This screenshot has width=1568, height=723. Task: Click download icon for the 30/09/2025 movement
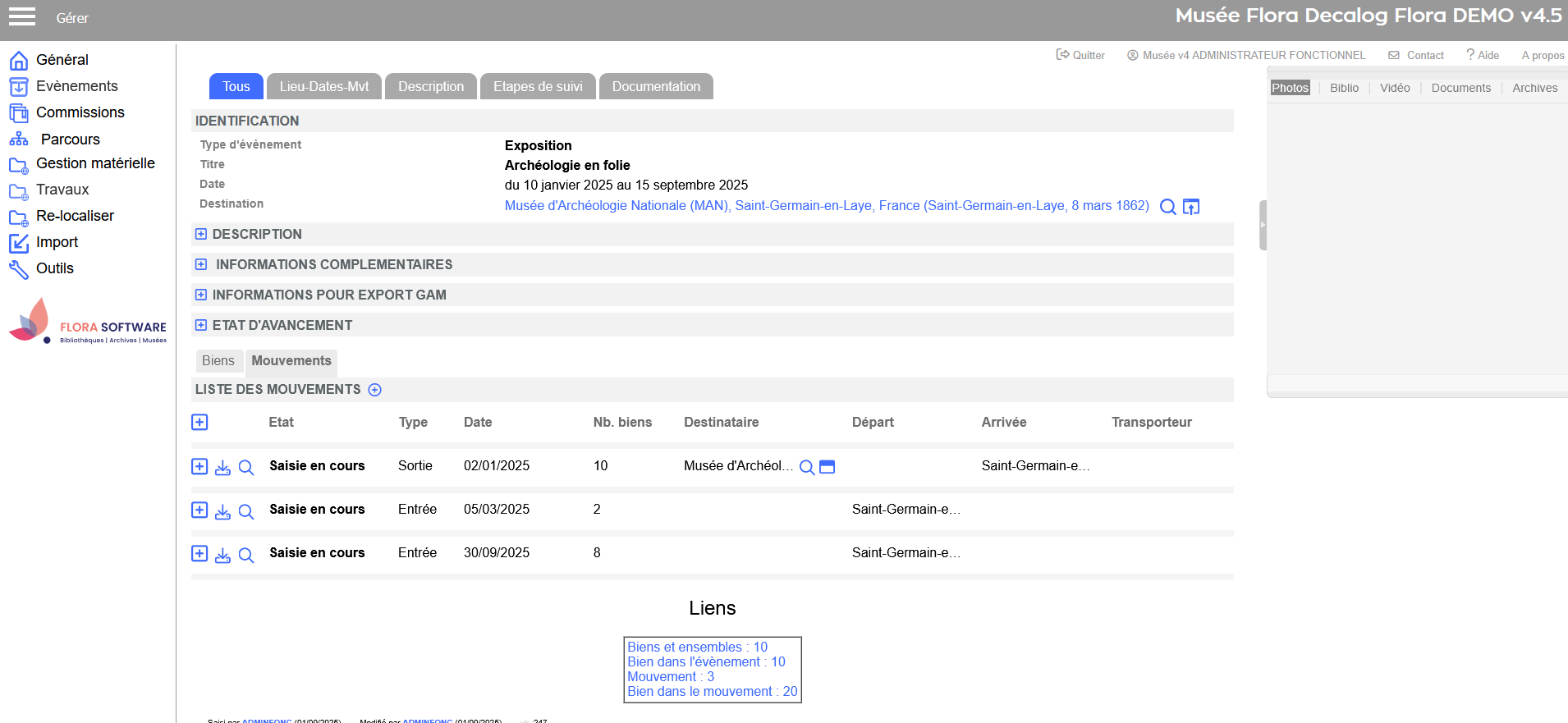tap(222, 554)
